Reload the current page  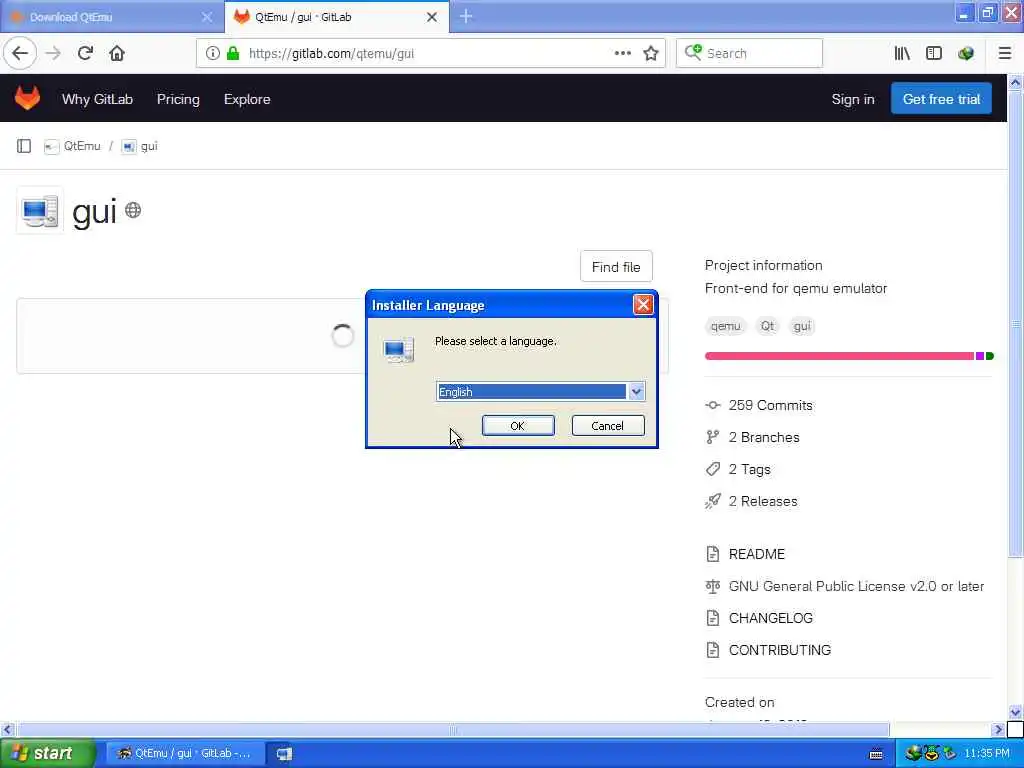85,54
